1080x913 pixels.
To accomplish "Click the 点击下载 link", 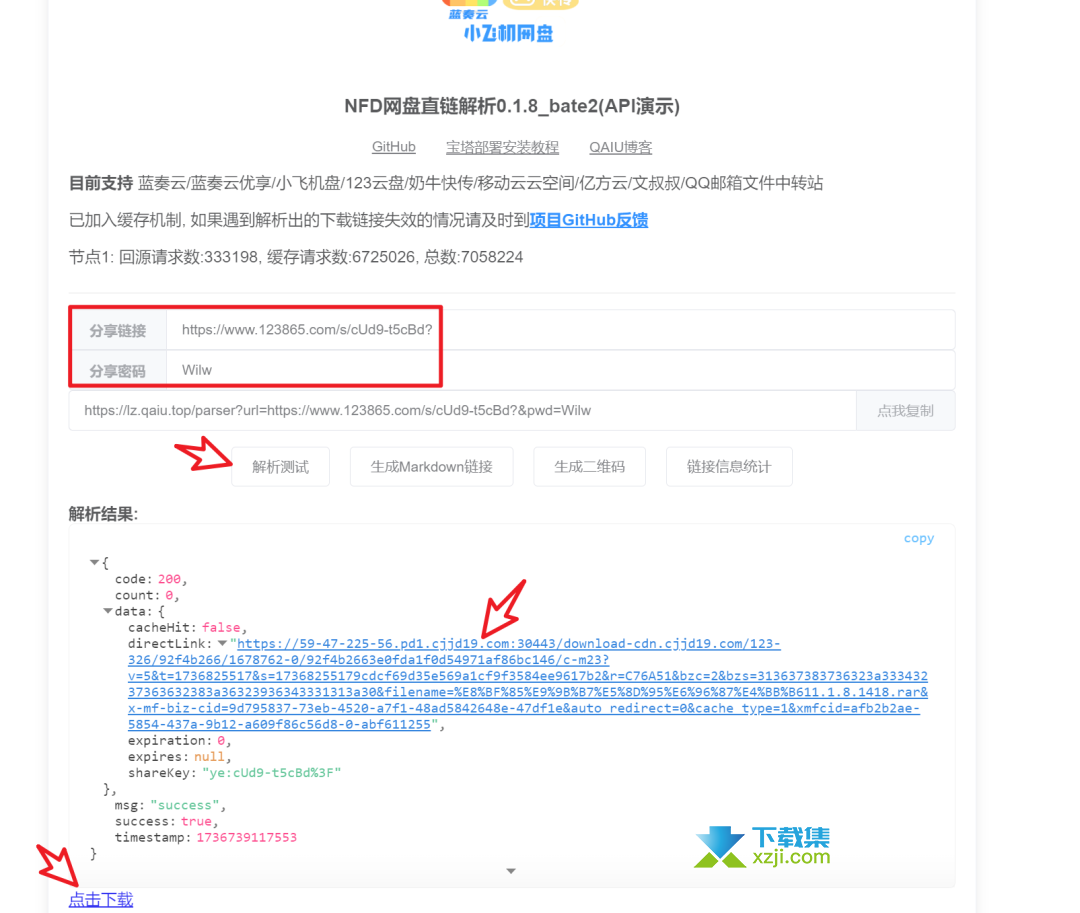I will coord(101,899).
